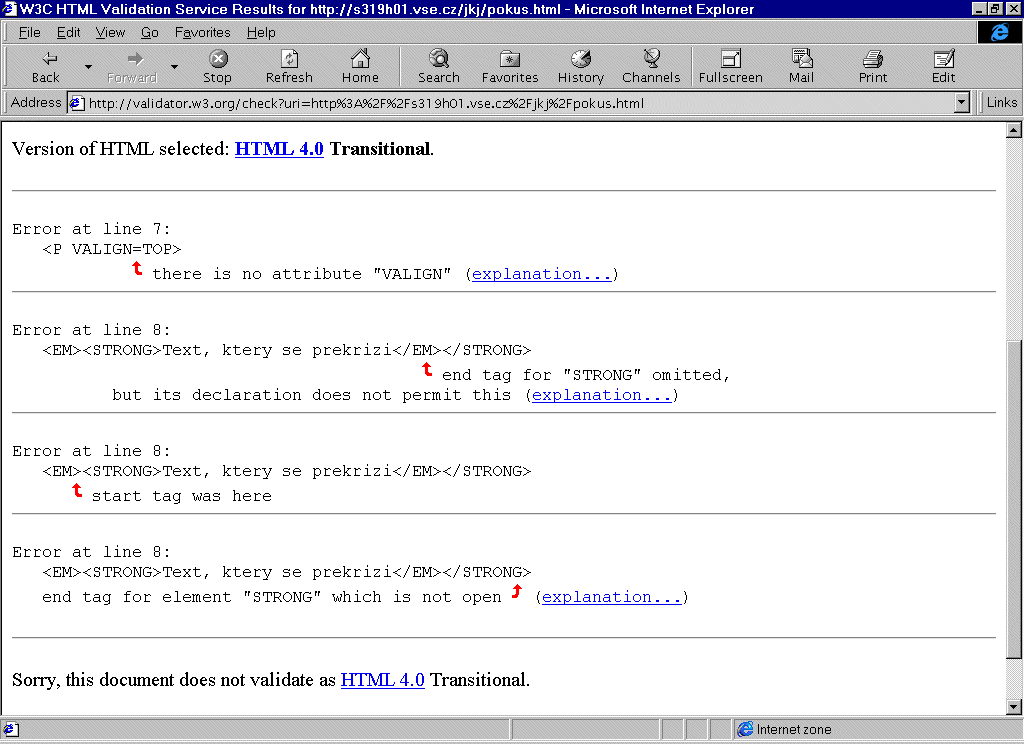Image resolution: width=1024 pixels, height=744 pixels.
Task: Show the History toolbar icon
Action: click(581, 59)
